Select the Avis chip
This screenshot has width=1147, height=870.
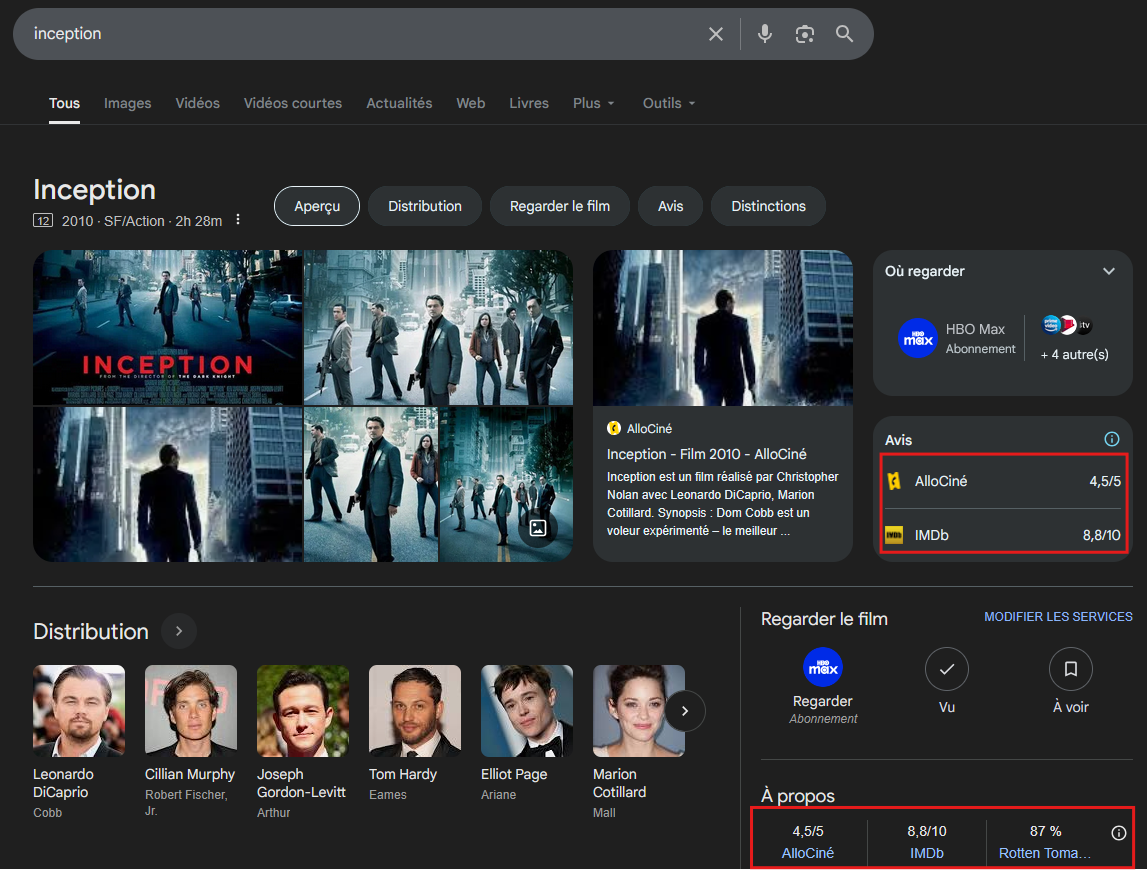[x=670, y=206]
